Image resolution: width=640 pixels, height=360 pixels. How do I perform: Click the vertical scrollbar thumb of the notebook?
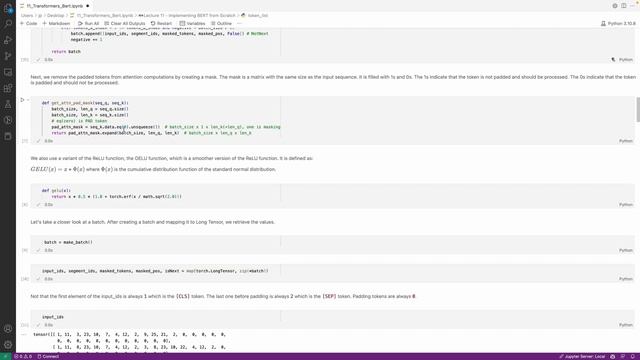point(638,109)
